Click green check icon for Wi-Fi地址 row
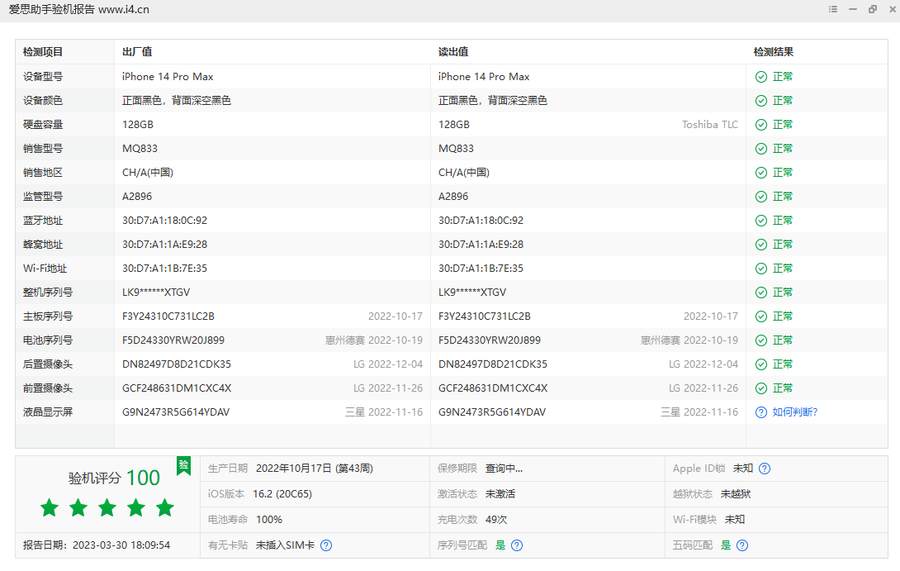The width and height of the screenshot is (900, 571). point(761,269)
